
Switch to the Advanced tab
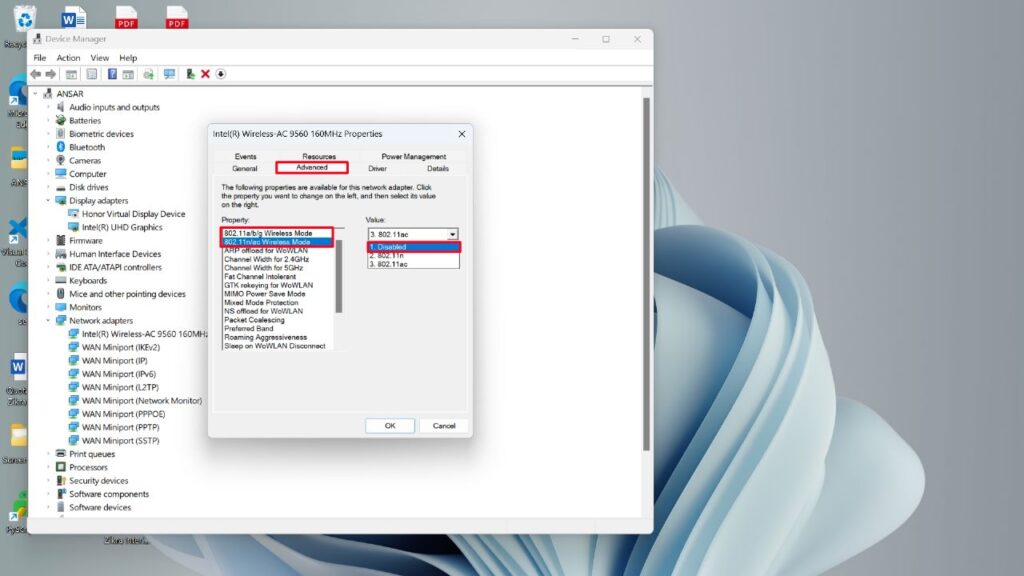click(312, 168)
